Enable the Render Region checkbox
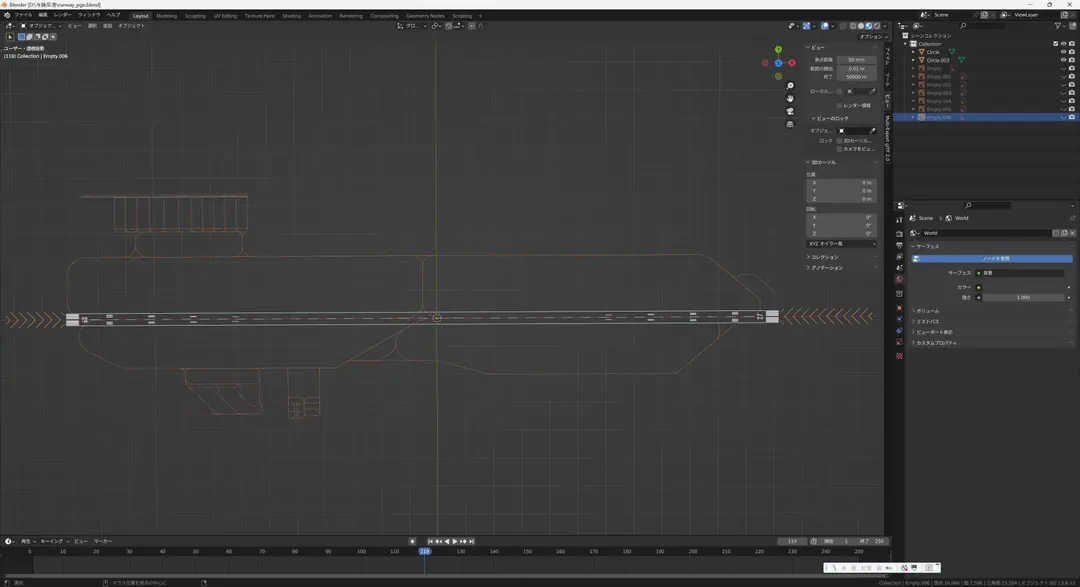 click(x=840, y=105)
